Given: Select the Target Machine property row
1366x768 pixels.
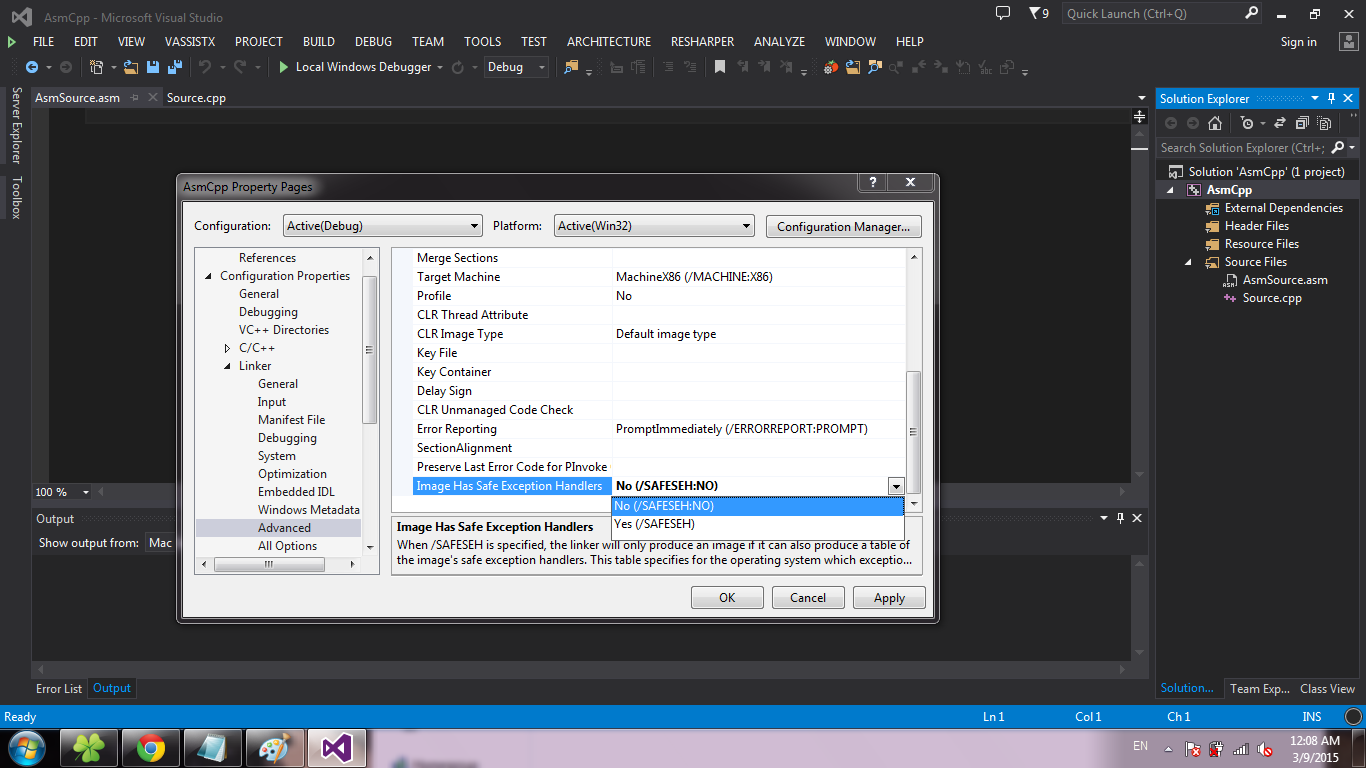Looking at the screenshot, I should (659, 277).
